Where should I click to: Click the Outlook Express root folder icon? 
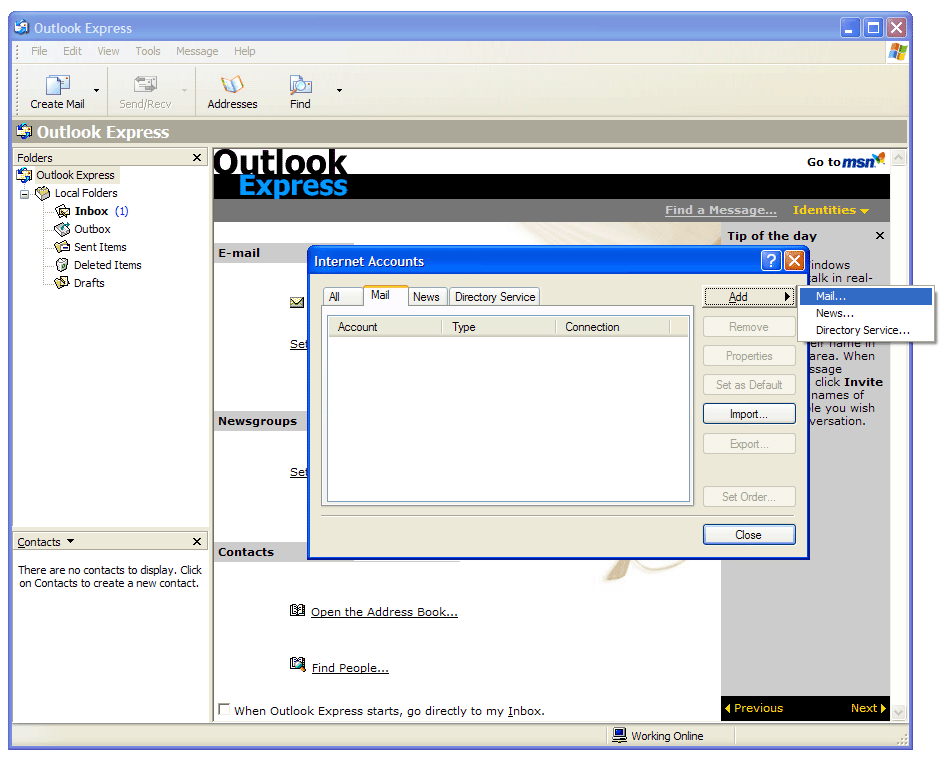[x=24, y=175]
